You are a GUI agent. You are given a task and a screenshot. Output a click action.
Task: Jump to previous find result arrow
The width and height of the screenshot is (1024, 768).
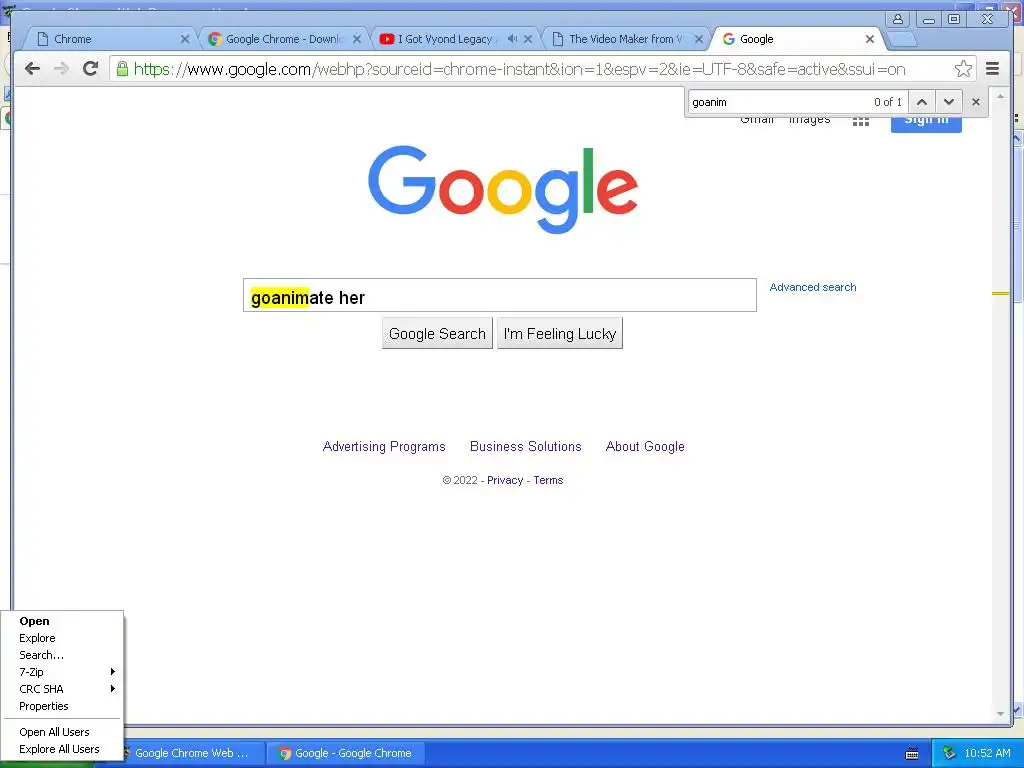click(x=921, y=102)
